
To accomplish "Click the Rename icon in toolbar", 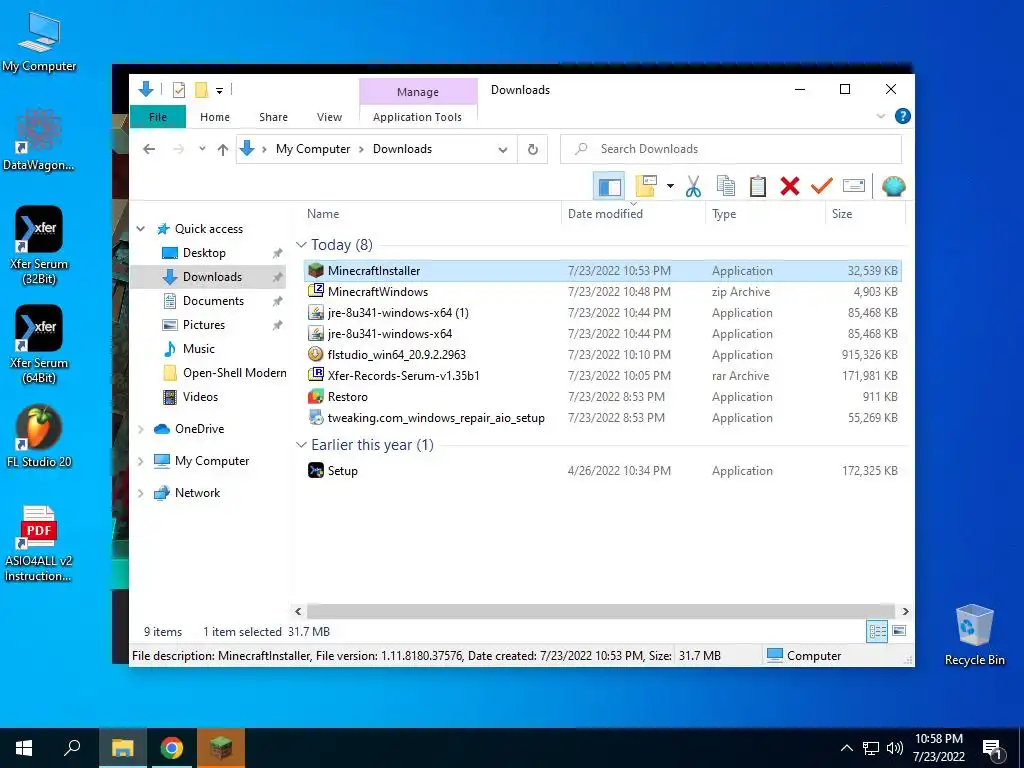I will pos(854,187).
